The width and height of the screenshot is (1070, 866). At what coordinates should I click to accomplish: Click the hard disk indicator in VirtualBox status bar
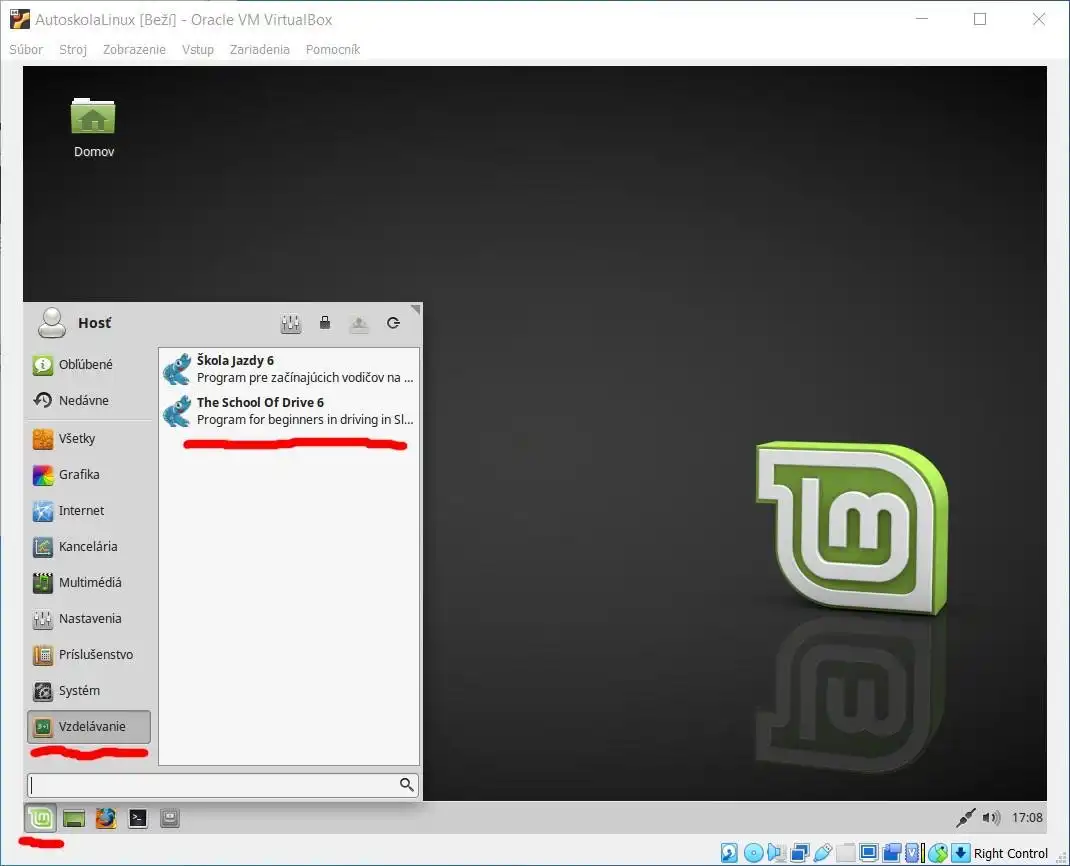[x=729, y=853]
